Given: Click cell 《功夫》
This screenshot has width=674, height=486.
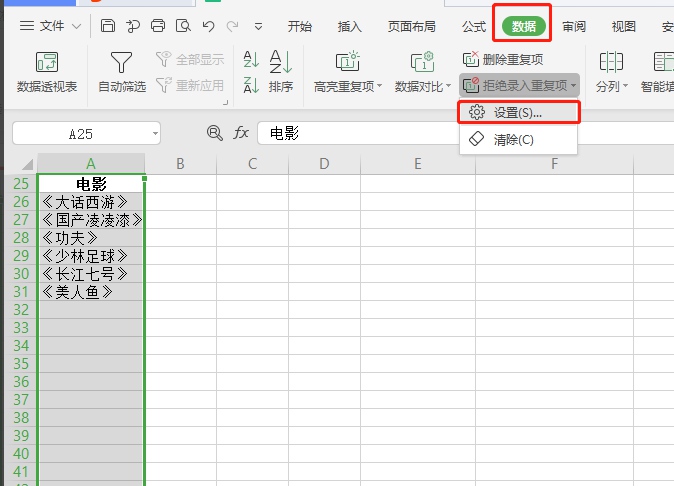Looking at the screenshot, I should [91, 238].
